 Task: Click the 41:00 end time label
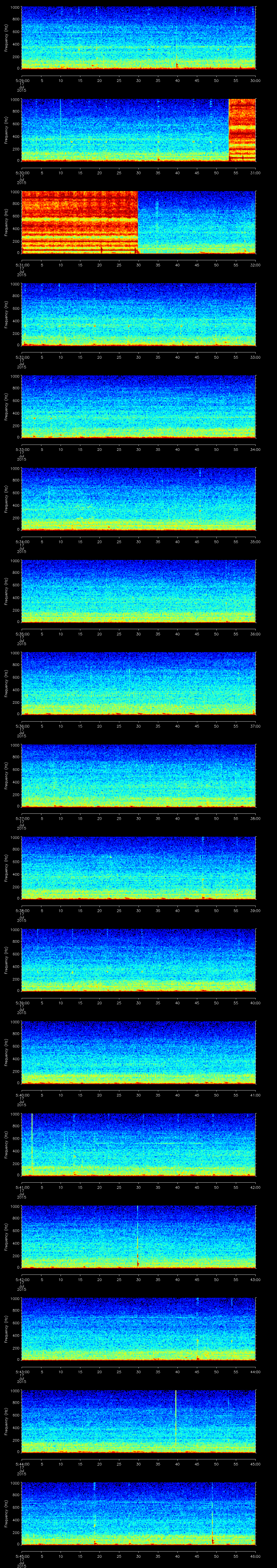pyautogui.click(x=256, y=1095)
